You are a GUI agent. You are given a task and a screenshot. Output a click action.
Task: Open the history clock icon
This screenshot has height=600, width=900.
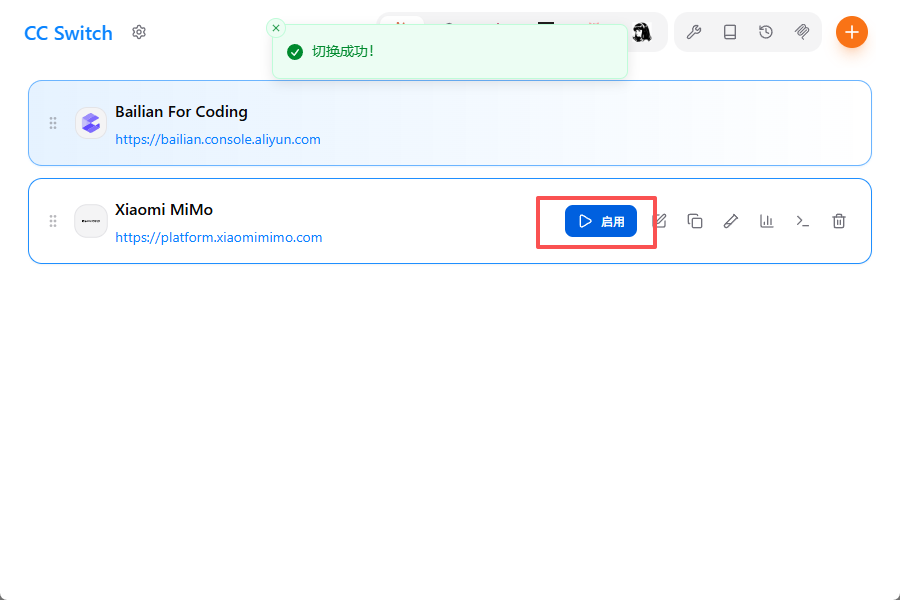tap(766, 32)
